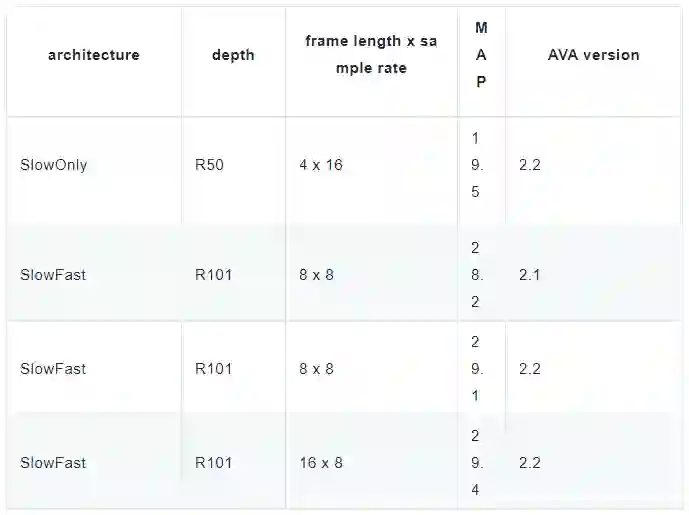Screen dimensions: 689x515
Task: Select the 29.1 MAP value
Action: click(476, 368)
